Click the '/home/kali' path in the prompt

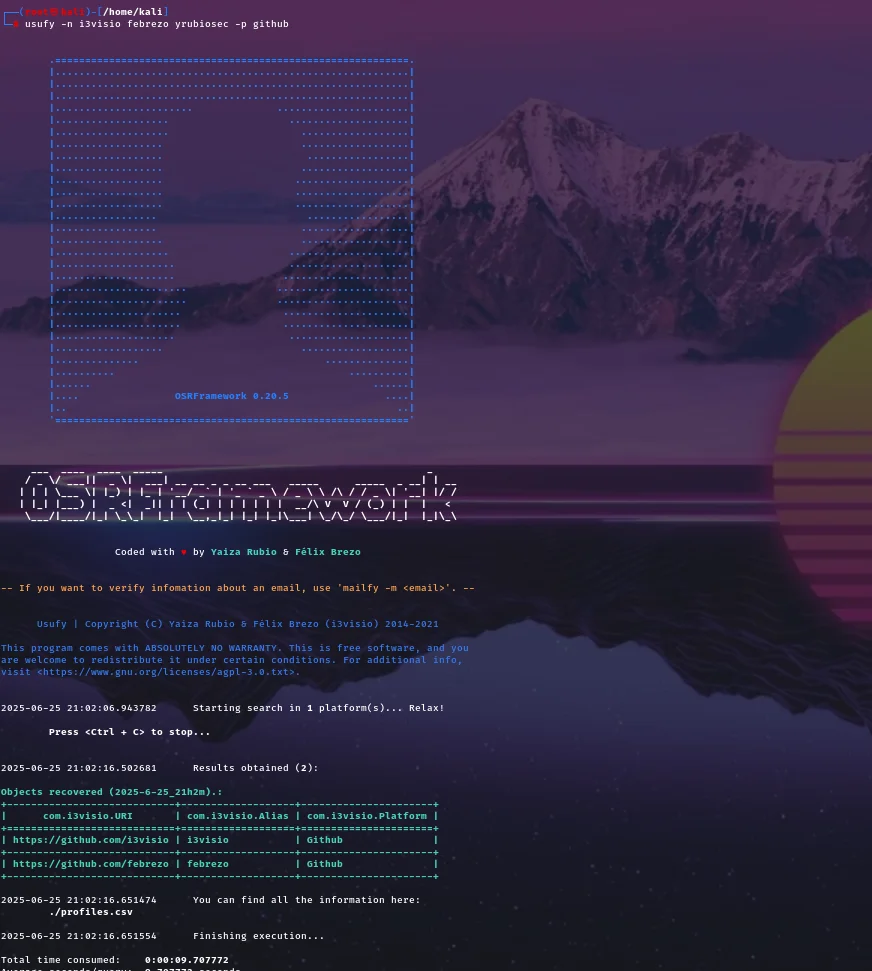(x=133, y=12)
